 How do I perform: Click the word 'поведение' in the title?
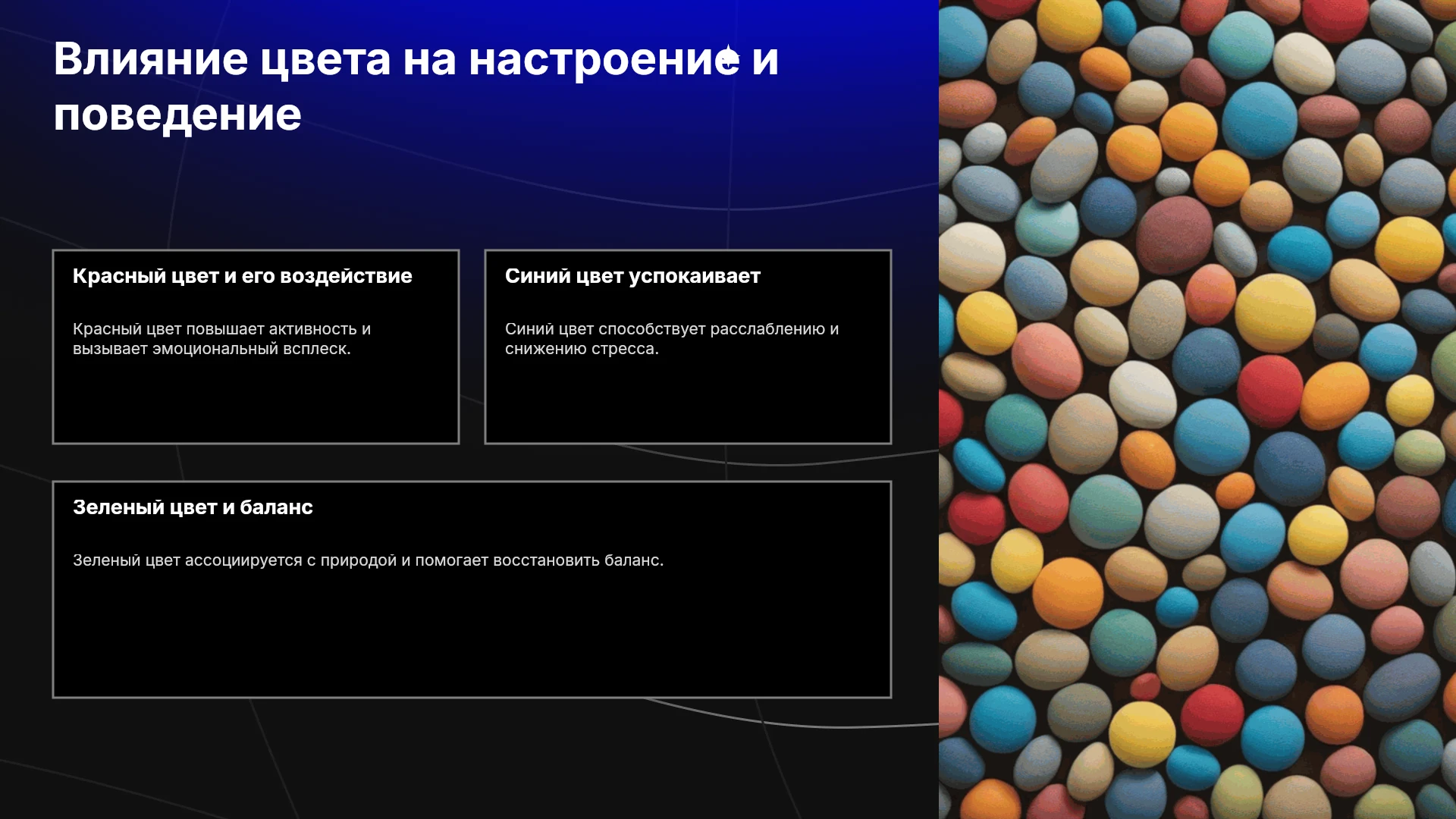(x=177, y=115)
